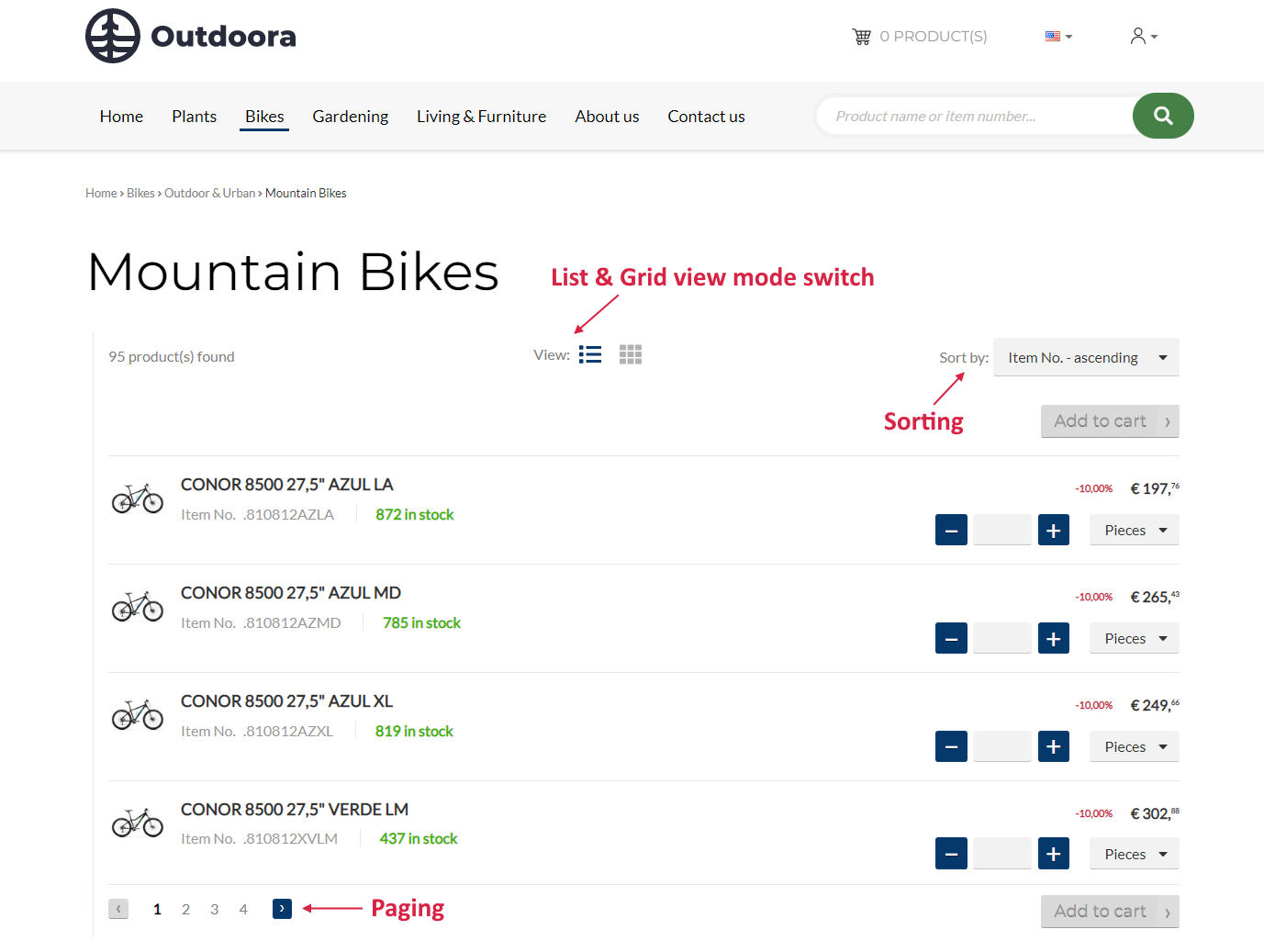Click the Outdoora logo

pos(190,36)
